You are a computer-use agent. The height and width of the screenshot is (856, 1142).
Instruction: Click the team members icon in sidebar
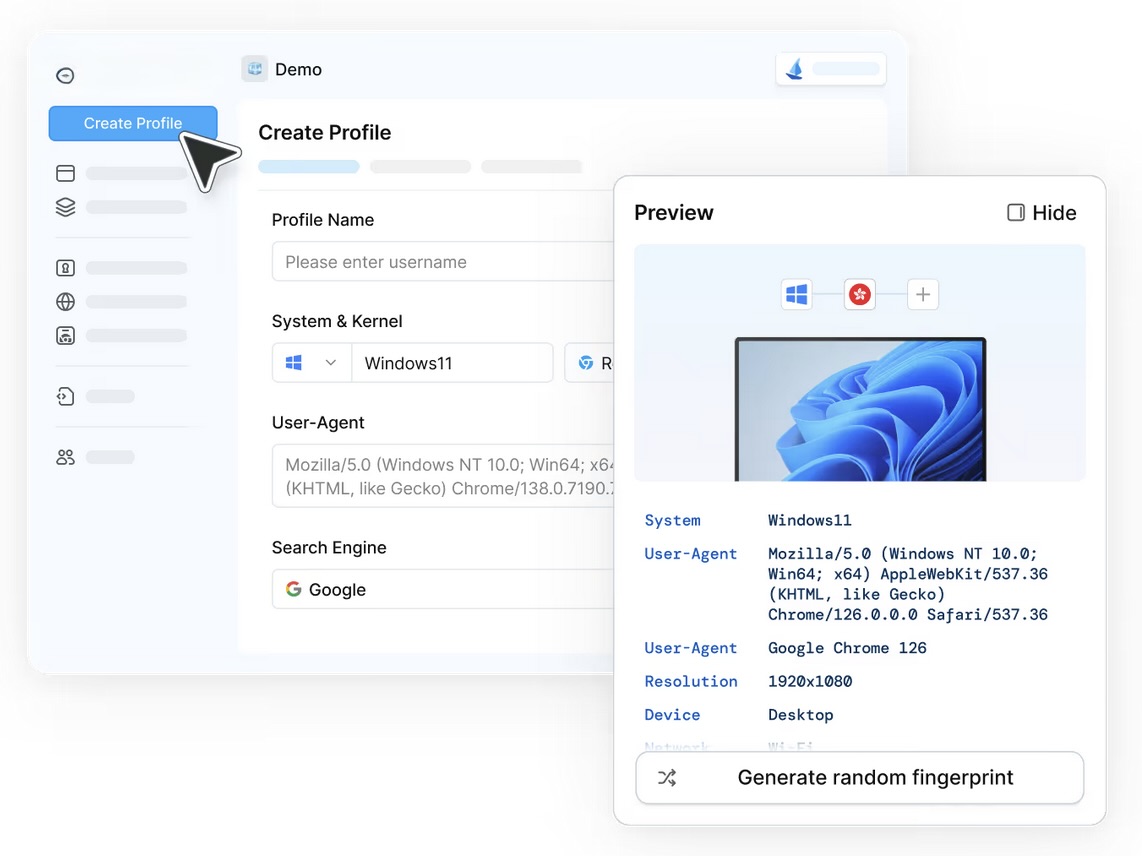[x=65, y=457]
